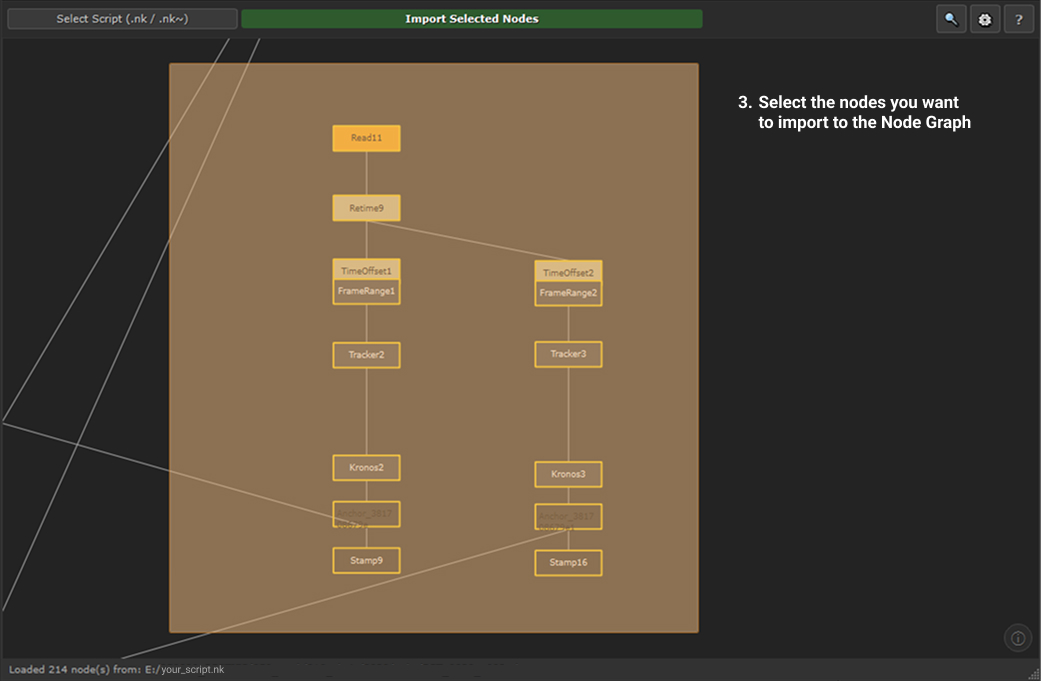Viewport: 1041px width, 681px height.
Task: Select the Kronos3 node
Action: pyautogui.click(x=568, y=474)
